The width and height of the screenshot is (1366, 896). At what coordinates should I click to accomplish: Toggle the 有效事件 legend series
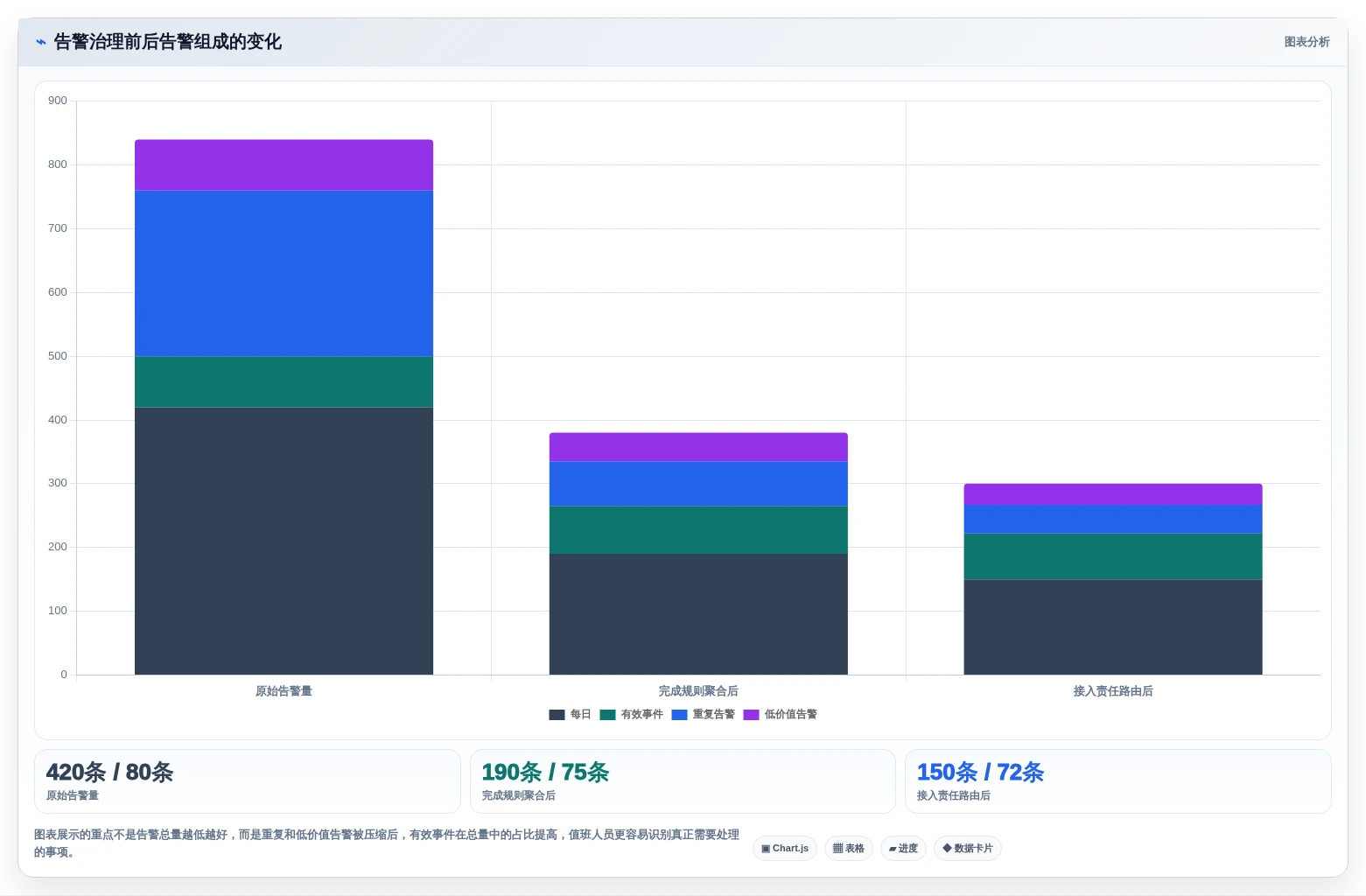click(631, 715)
